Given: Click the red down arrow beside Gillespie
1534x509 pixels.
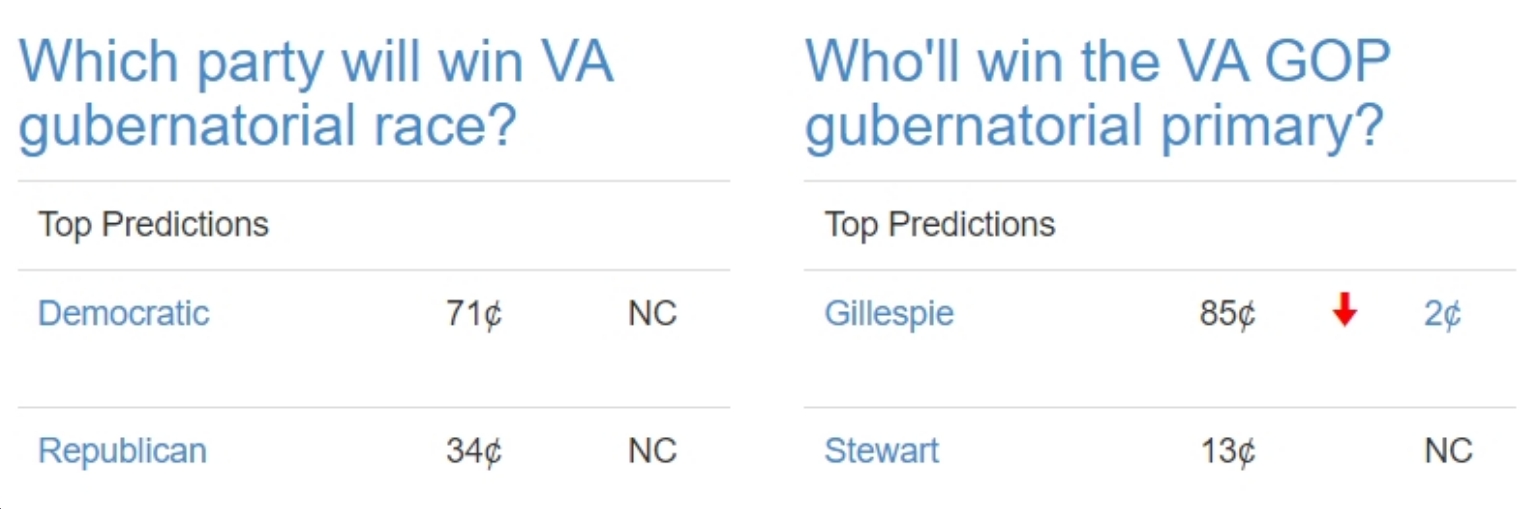Looking at the screenshot, I should click(x=1345, y=312).
